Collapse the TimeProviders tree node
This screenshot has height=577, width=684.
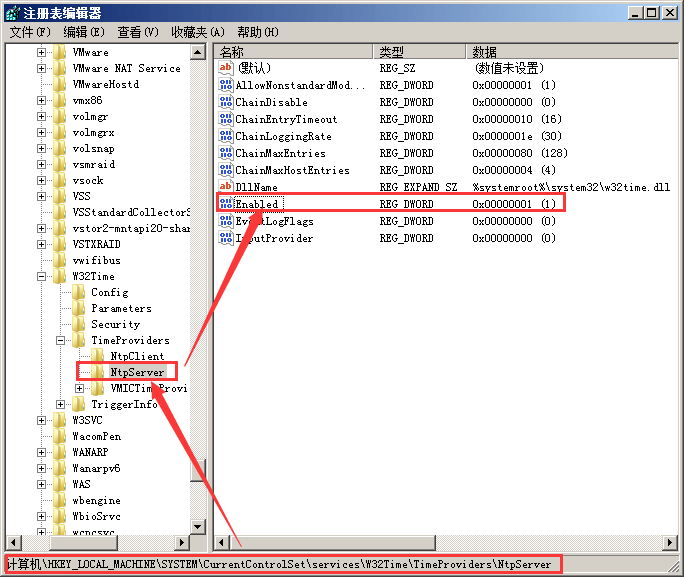click(x=61, y=340)
